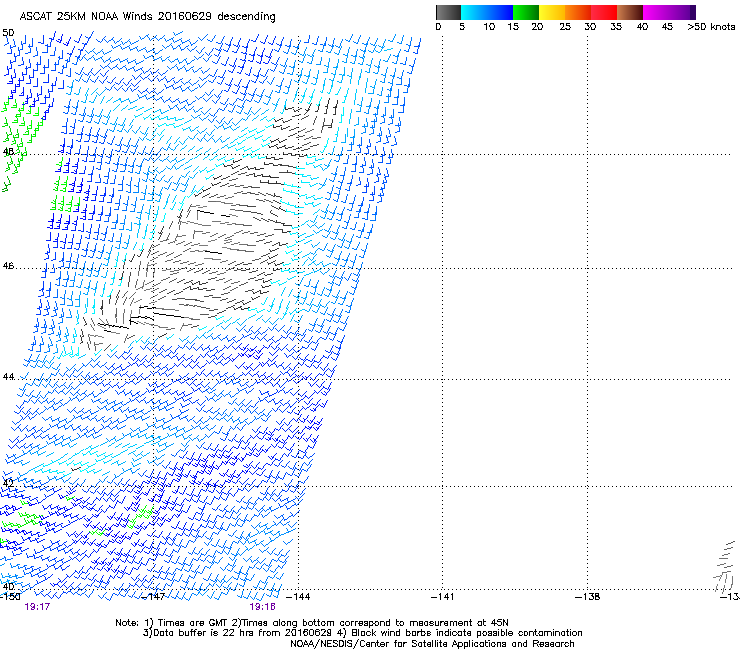The width and height of the screenshot is (740, 650).
Task: Click the yellow 20-25 knots legend segment
Action: click(552, 12)
